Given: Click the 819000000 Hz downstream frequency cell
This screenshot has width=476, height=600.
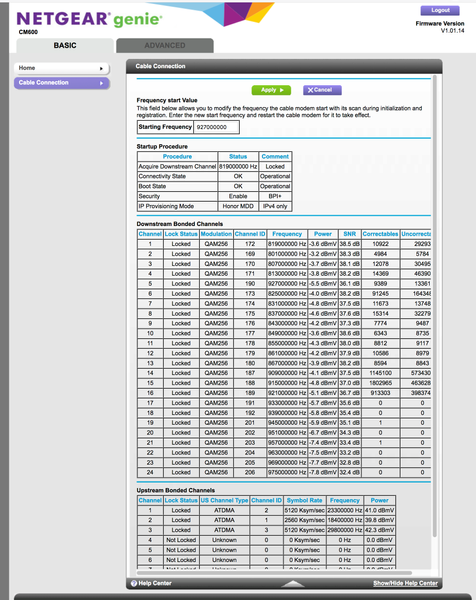Looking at the screenshot, I should 287,244.
